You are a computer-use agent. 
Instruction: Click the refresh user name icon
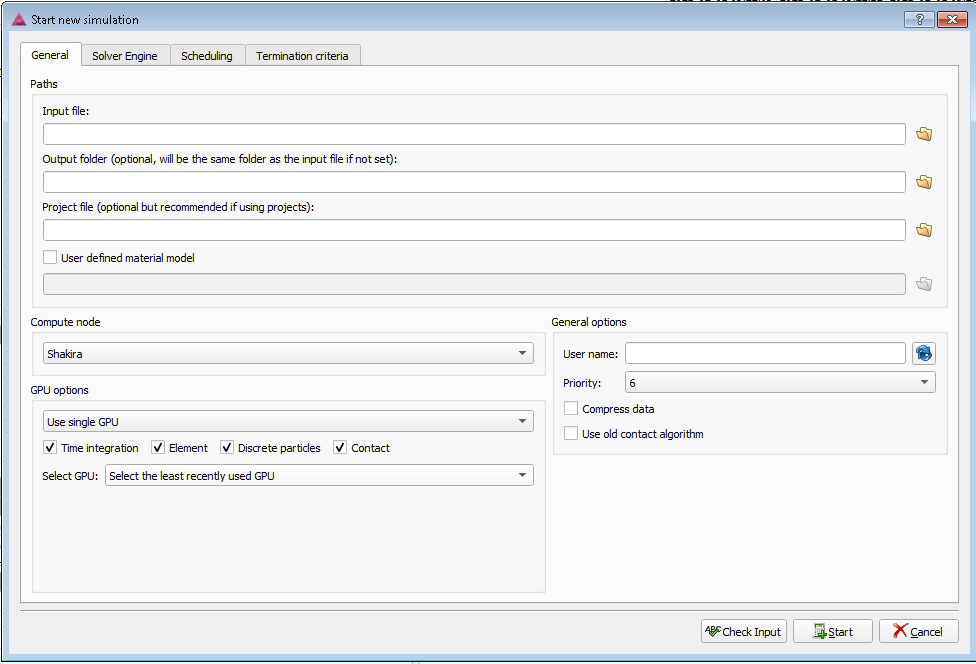[x=923, y=353]
